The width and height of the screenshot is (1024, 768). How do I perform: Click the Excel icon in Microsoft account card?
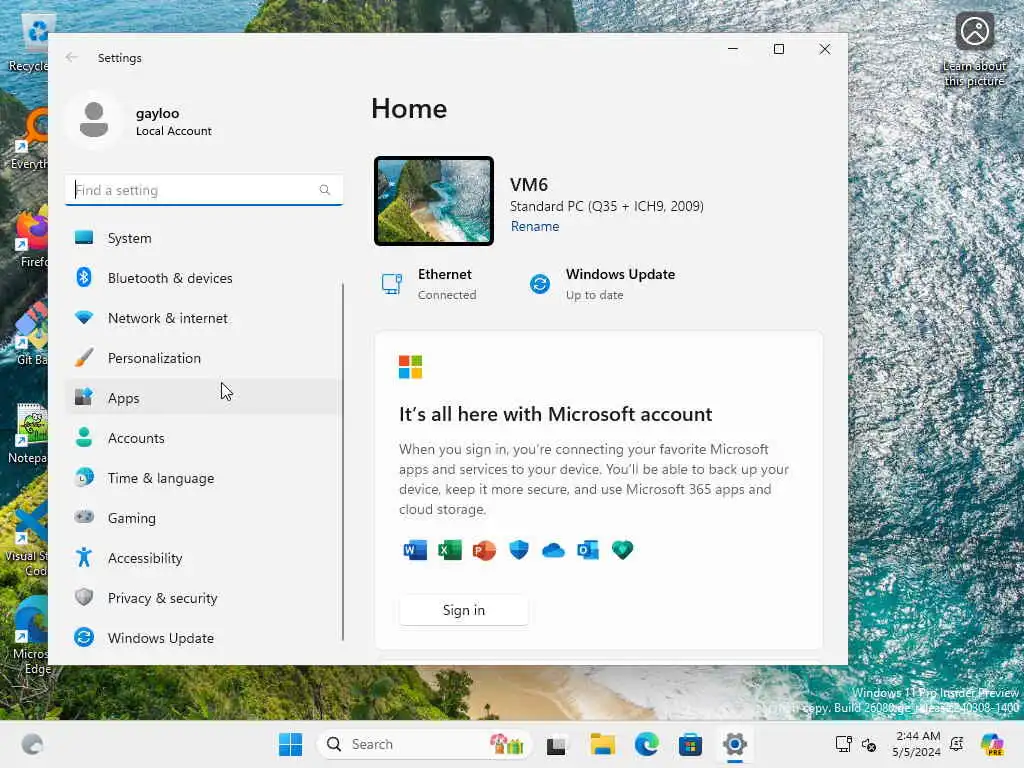pyautogui.click(x=449, y=550)
